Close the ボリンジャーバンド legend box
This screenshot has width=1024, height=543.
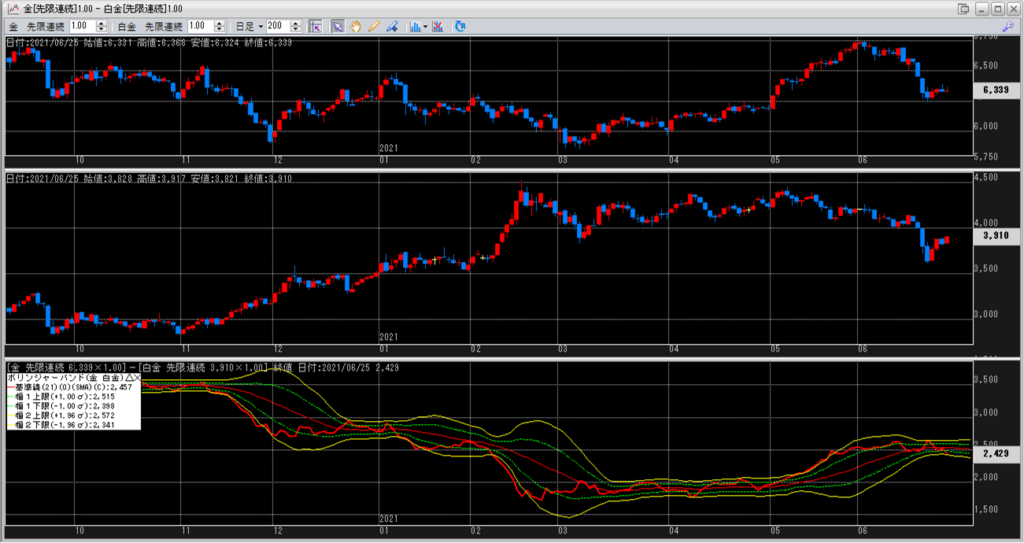point(137,378)
